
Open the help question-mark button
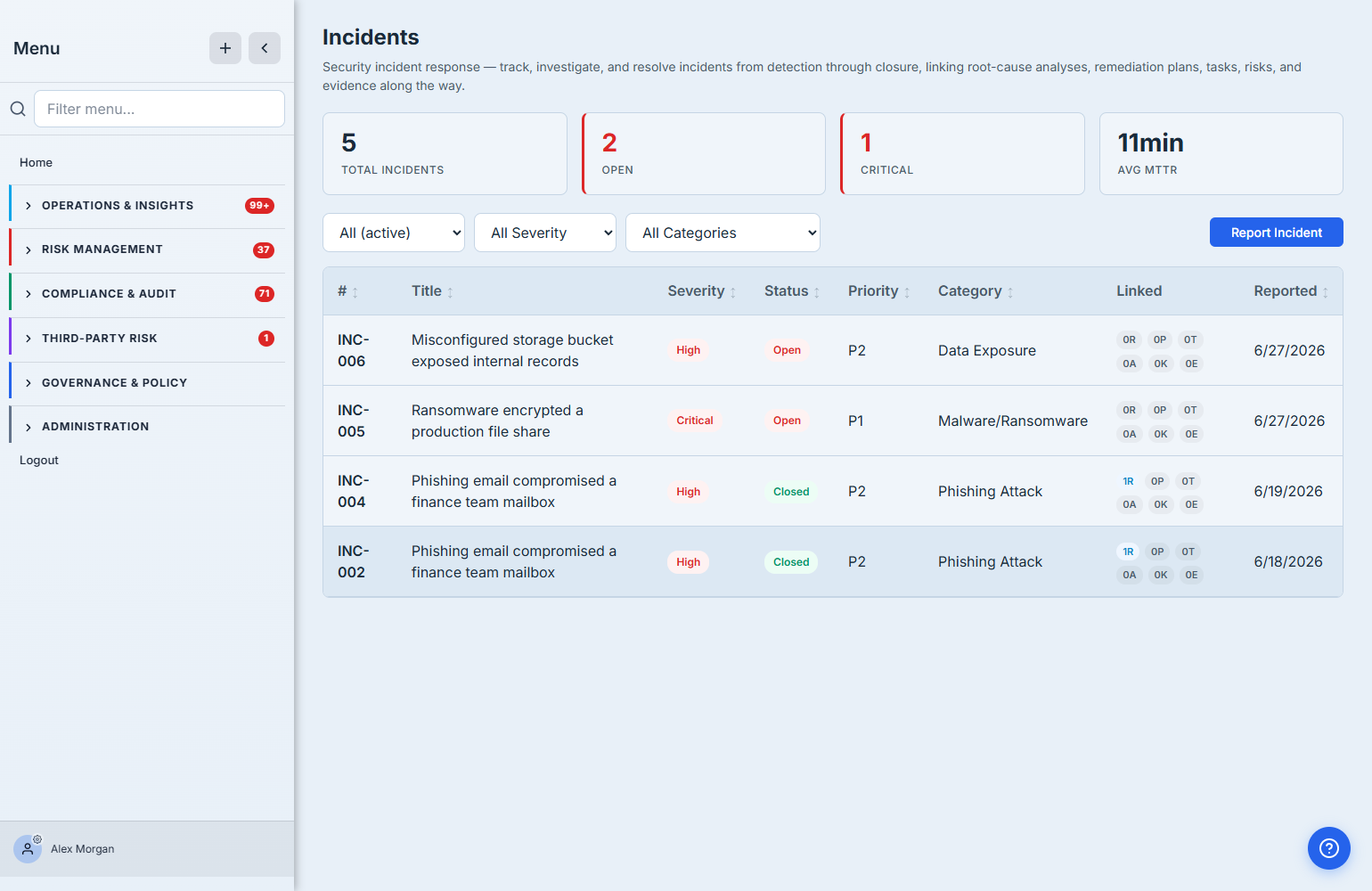click(1329, 848)
